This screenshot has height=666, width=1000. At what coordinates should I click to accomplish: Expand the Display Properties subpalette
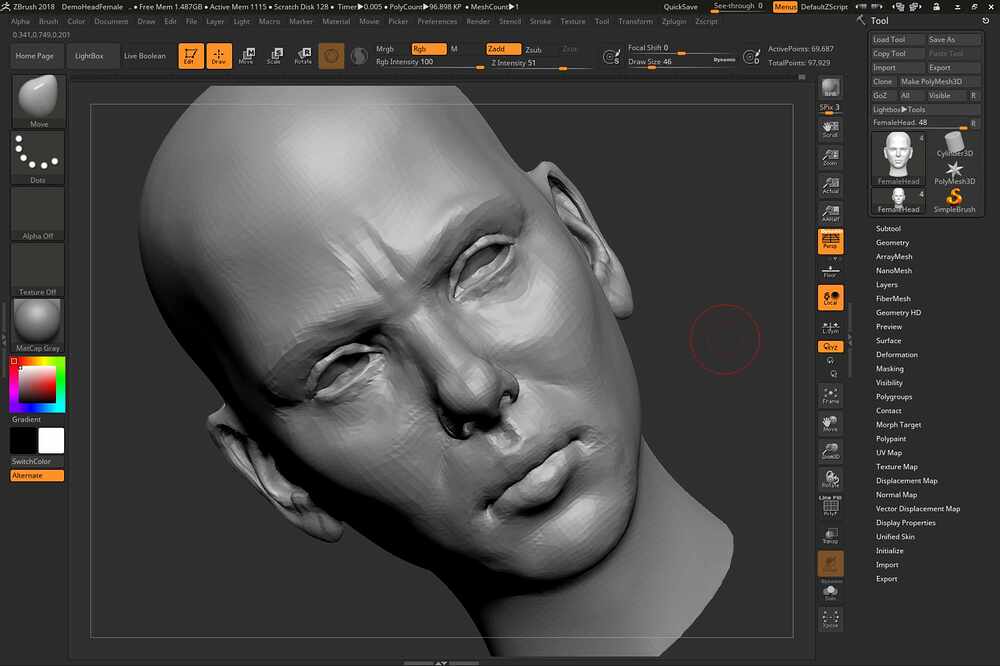(x=906, y=523)
